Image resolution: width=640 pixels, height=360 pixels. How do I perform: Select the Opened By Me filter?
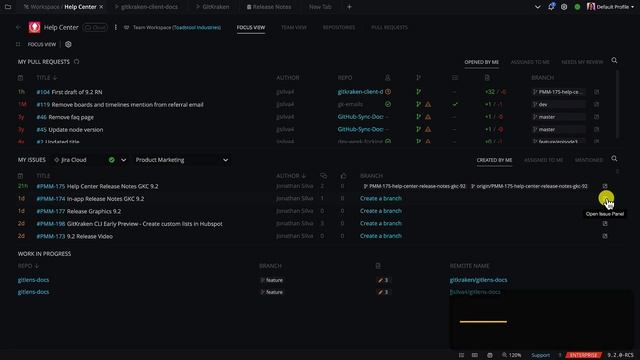pyautogui.click(x=481, y=62)
